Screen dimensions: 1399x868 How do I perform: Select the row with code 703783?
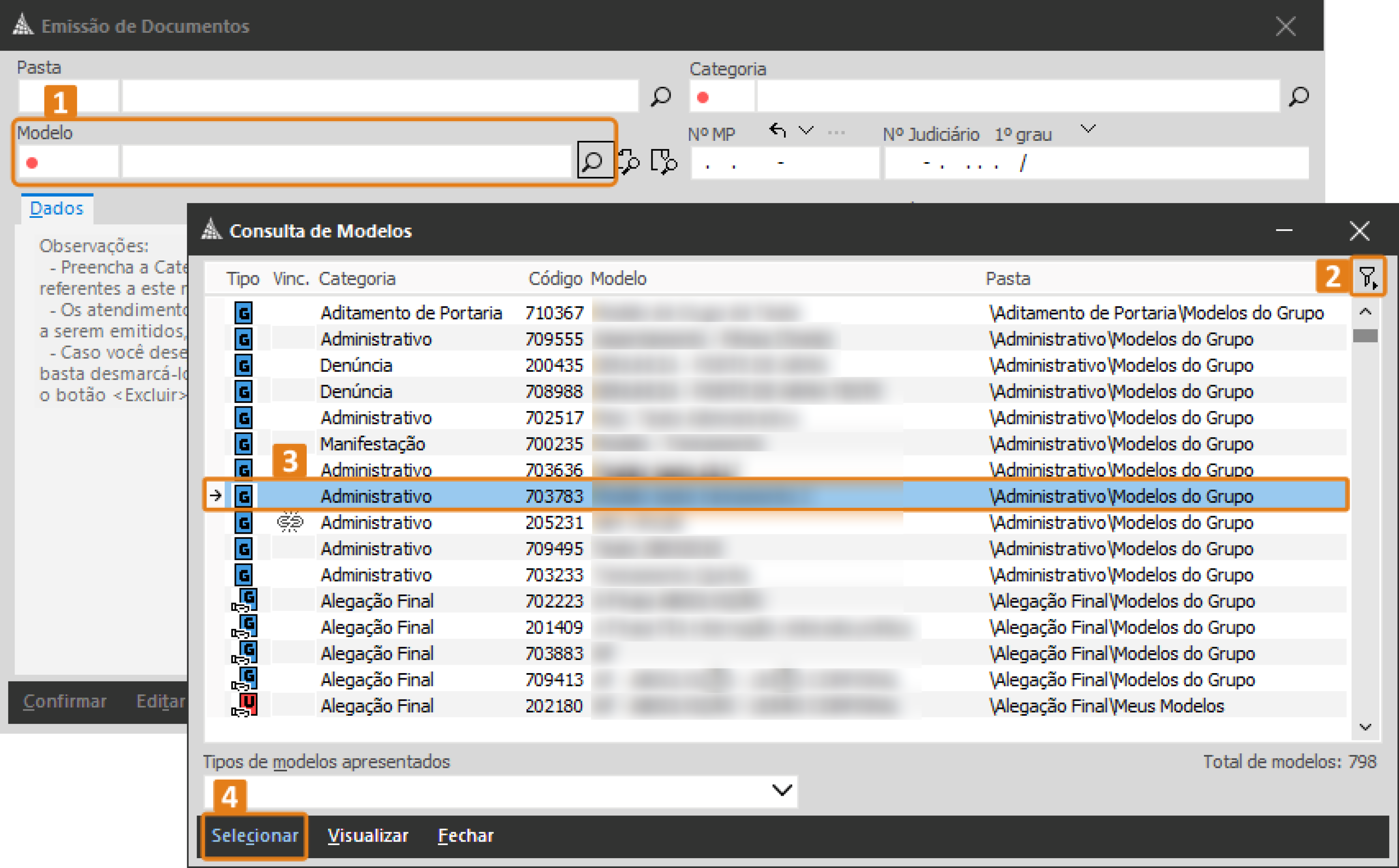553,496
